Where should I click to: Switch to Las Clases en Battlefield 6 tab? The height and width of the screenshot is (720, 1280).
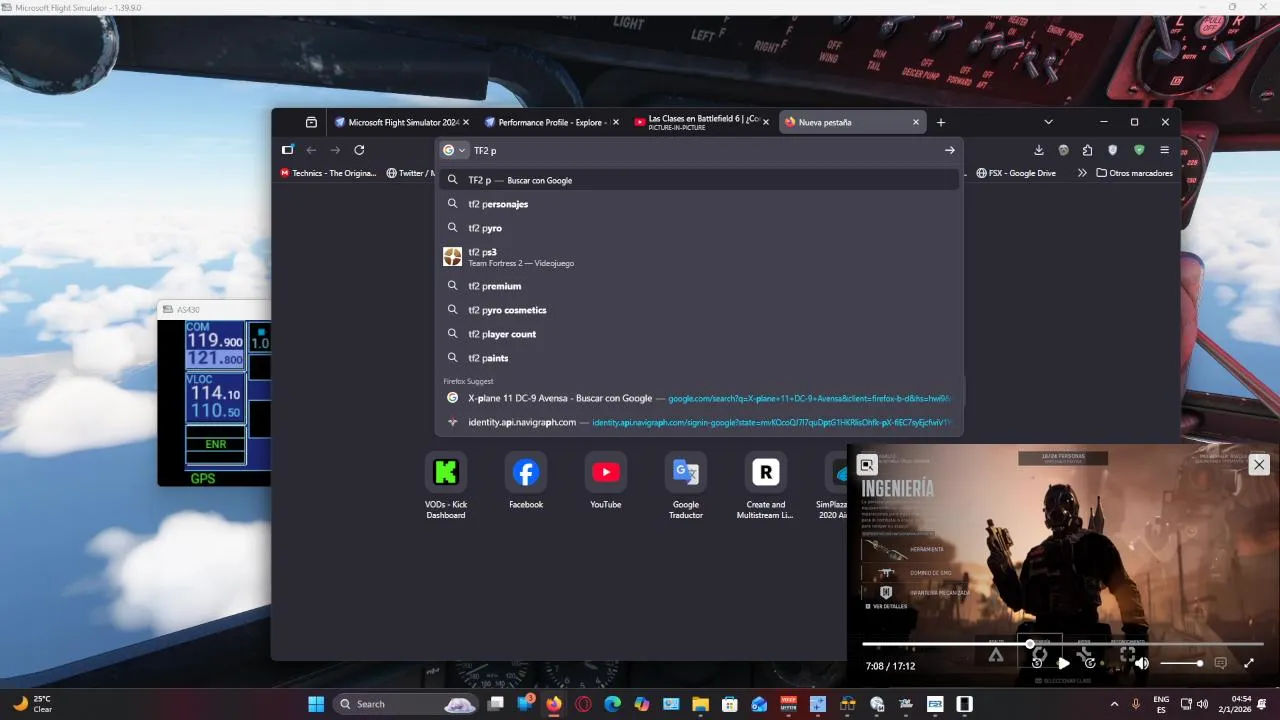pyautogui.click(x=702, y=122)
